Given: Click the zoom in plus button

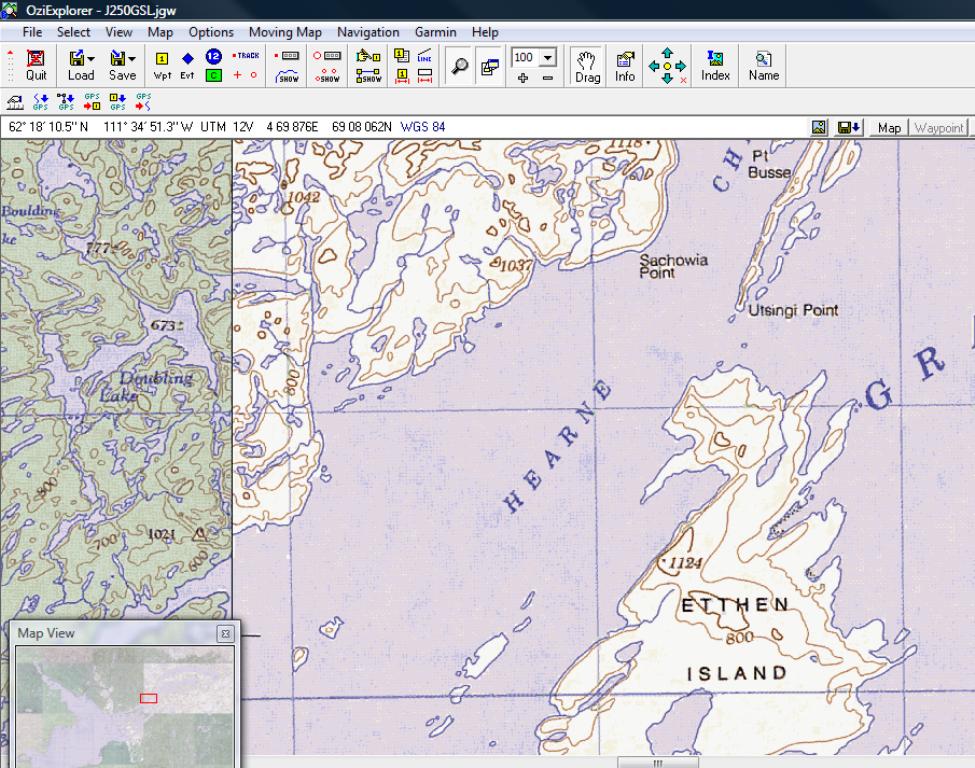Looking at the screenshot, I should coord(523,78).
